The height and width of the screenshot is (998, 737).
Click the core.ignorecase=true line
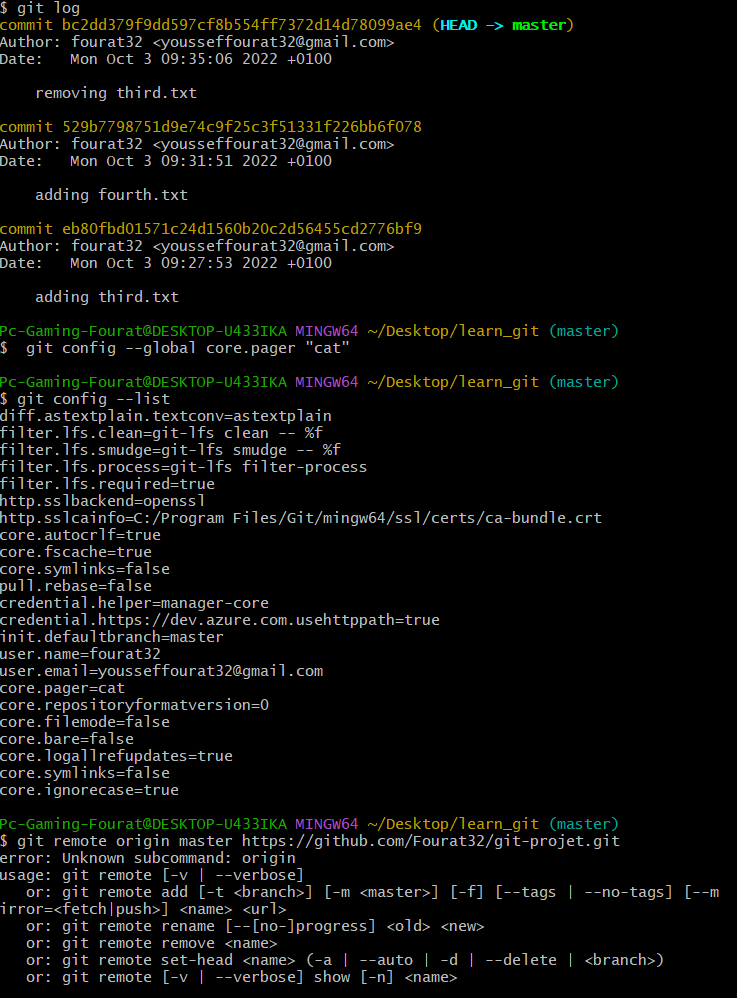[x=89, y=791]
